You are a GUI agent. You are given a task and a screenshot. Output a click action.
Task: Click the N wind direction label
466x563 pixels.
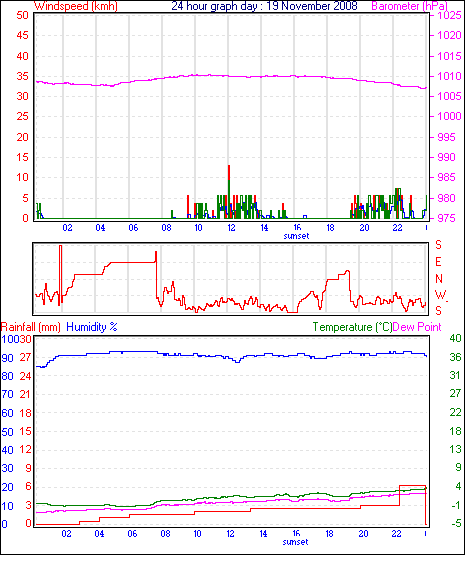coord(439,279)
